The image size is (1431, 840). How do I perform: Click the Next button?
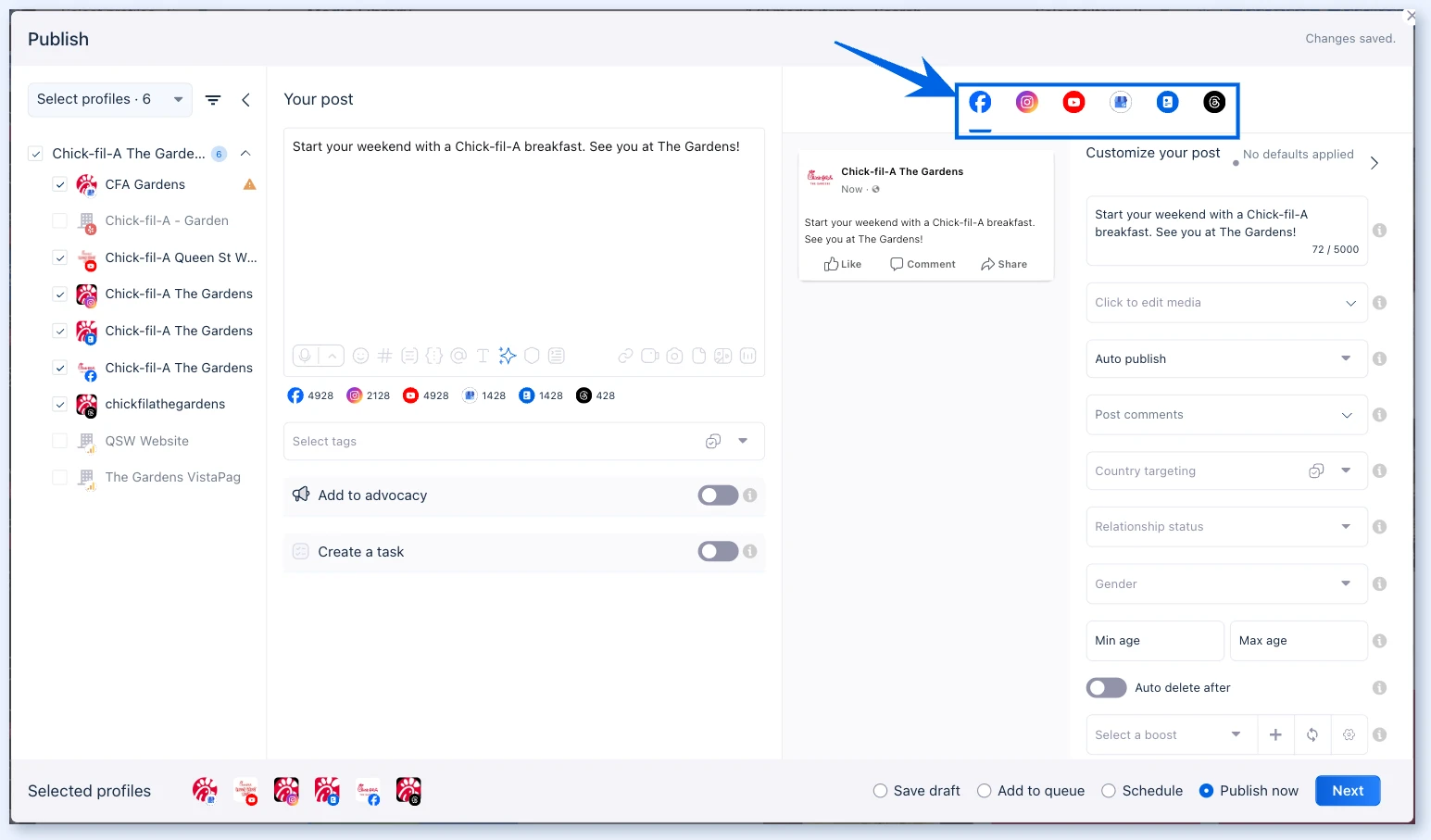tap(1348, 791)
